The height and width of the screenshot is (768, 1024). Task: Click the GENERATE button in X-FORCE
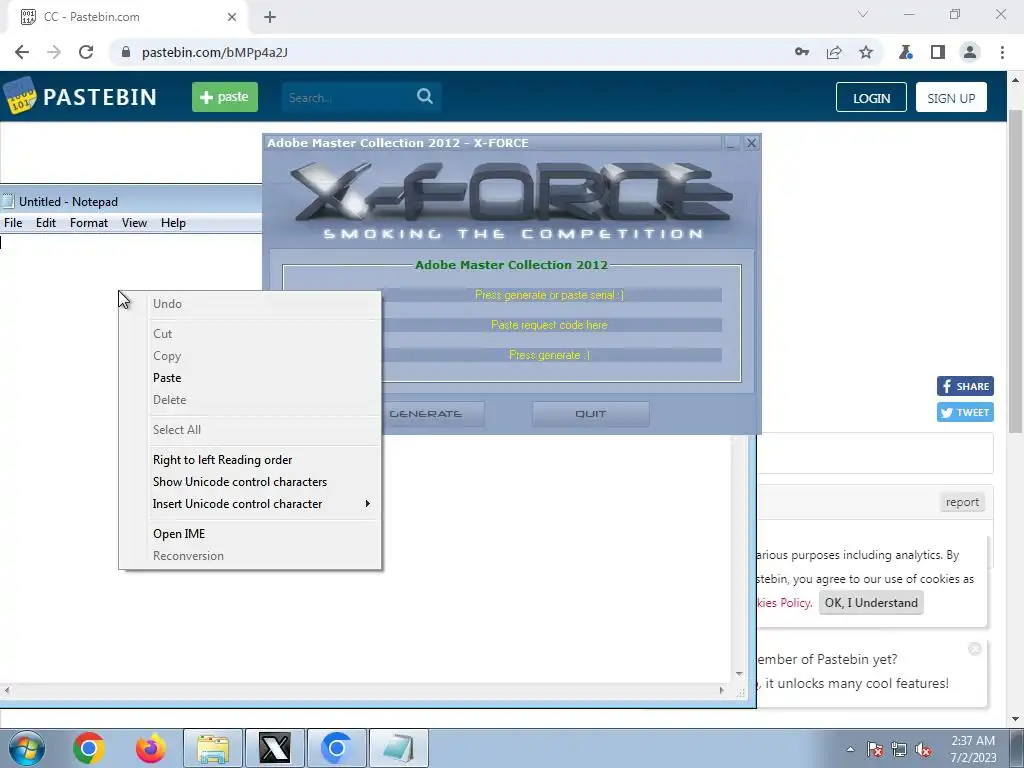(x=432, y=414)
